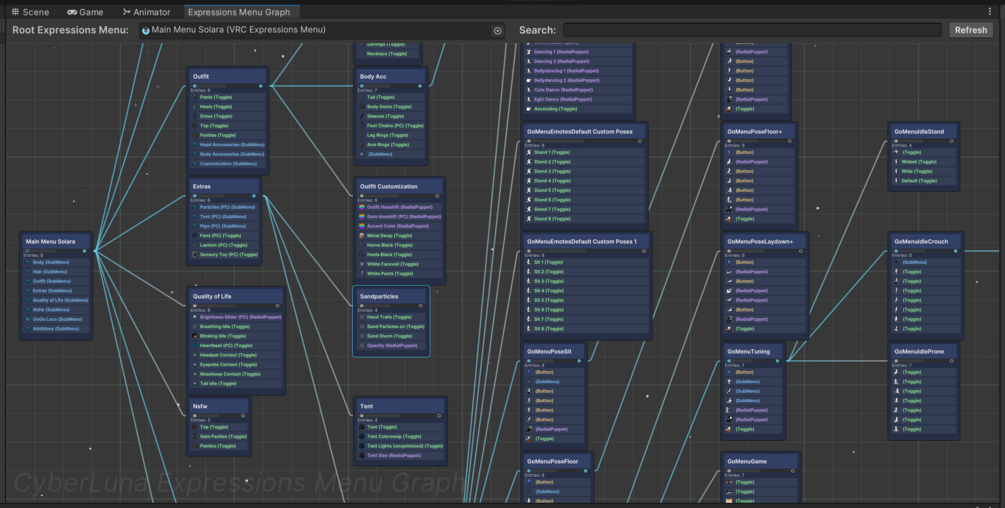Image resolution: width=1005 pixels, height=508 pixels.
Task: Open the window options kebab menu
Action: pos(990,12)
